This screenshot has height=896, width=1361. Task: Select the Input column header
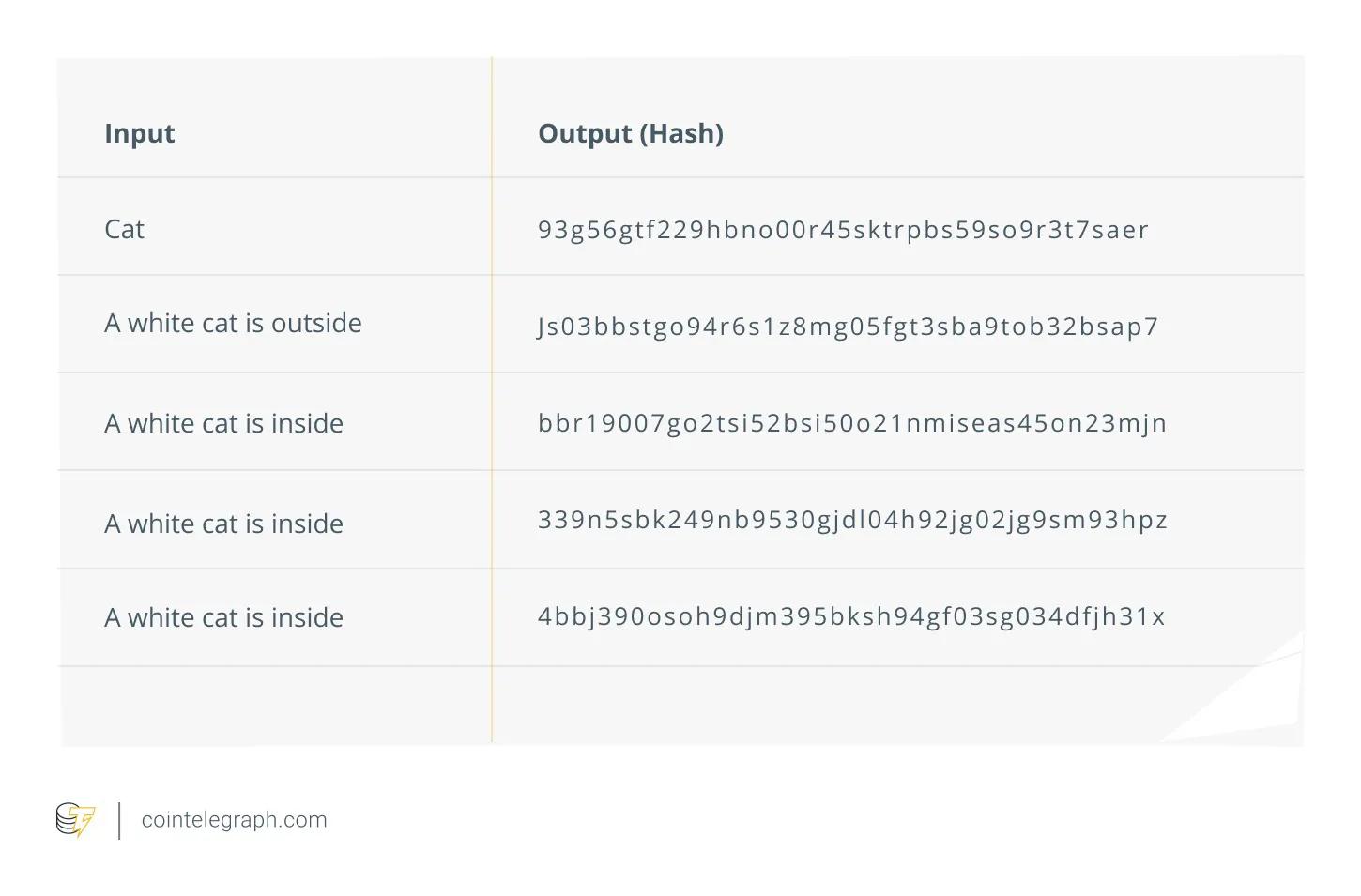pyautogui.click(x=139, y=133)
